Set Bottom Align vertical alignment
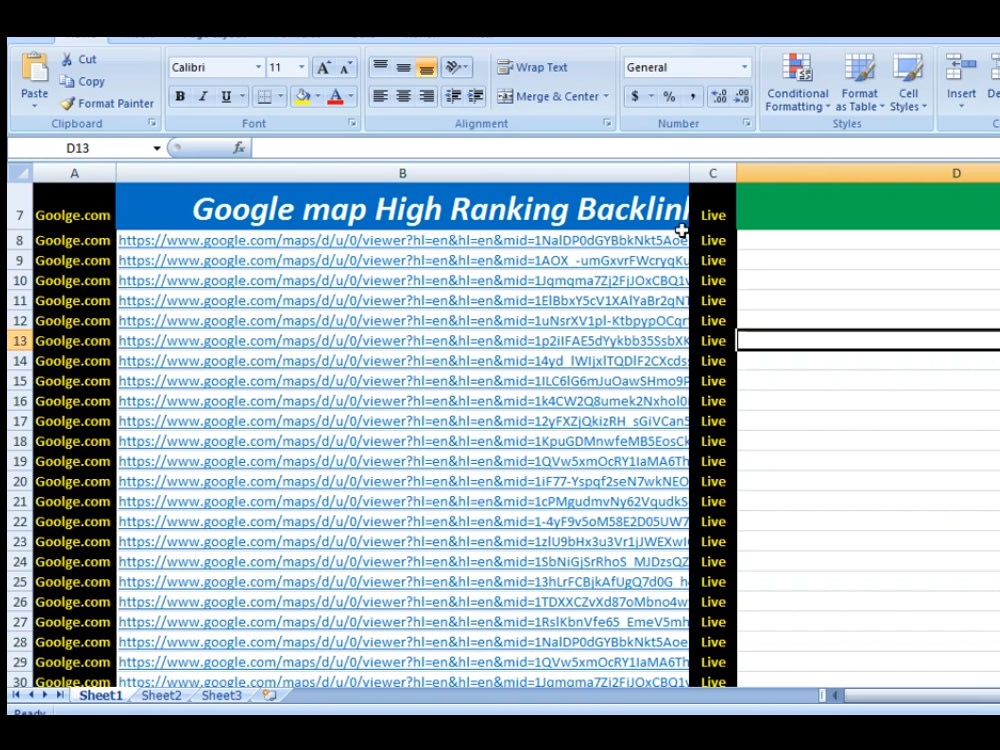Image resolution: width=1000 pixels, height=750 pixels. [426, 66]
